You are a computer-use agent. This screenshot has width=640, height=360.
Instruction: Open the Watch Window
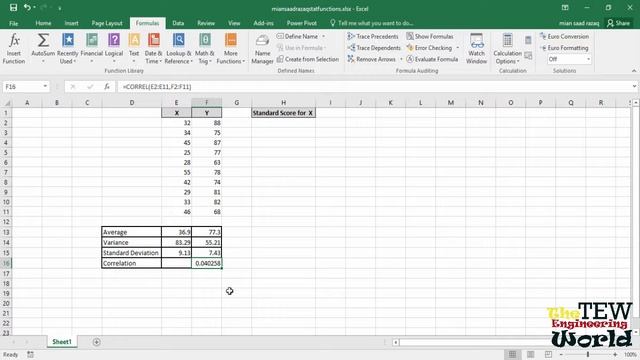[476, 49]
